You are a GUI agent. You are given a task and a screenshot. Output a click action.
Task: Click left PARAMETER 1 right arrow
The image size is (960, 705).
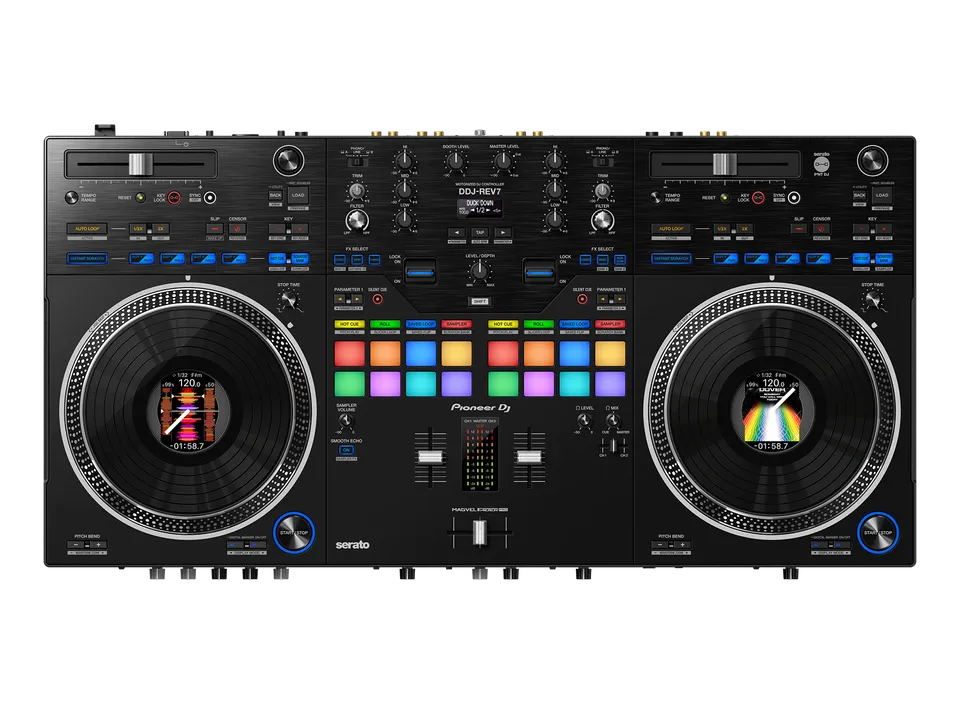[x=357, y=299]
